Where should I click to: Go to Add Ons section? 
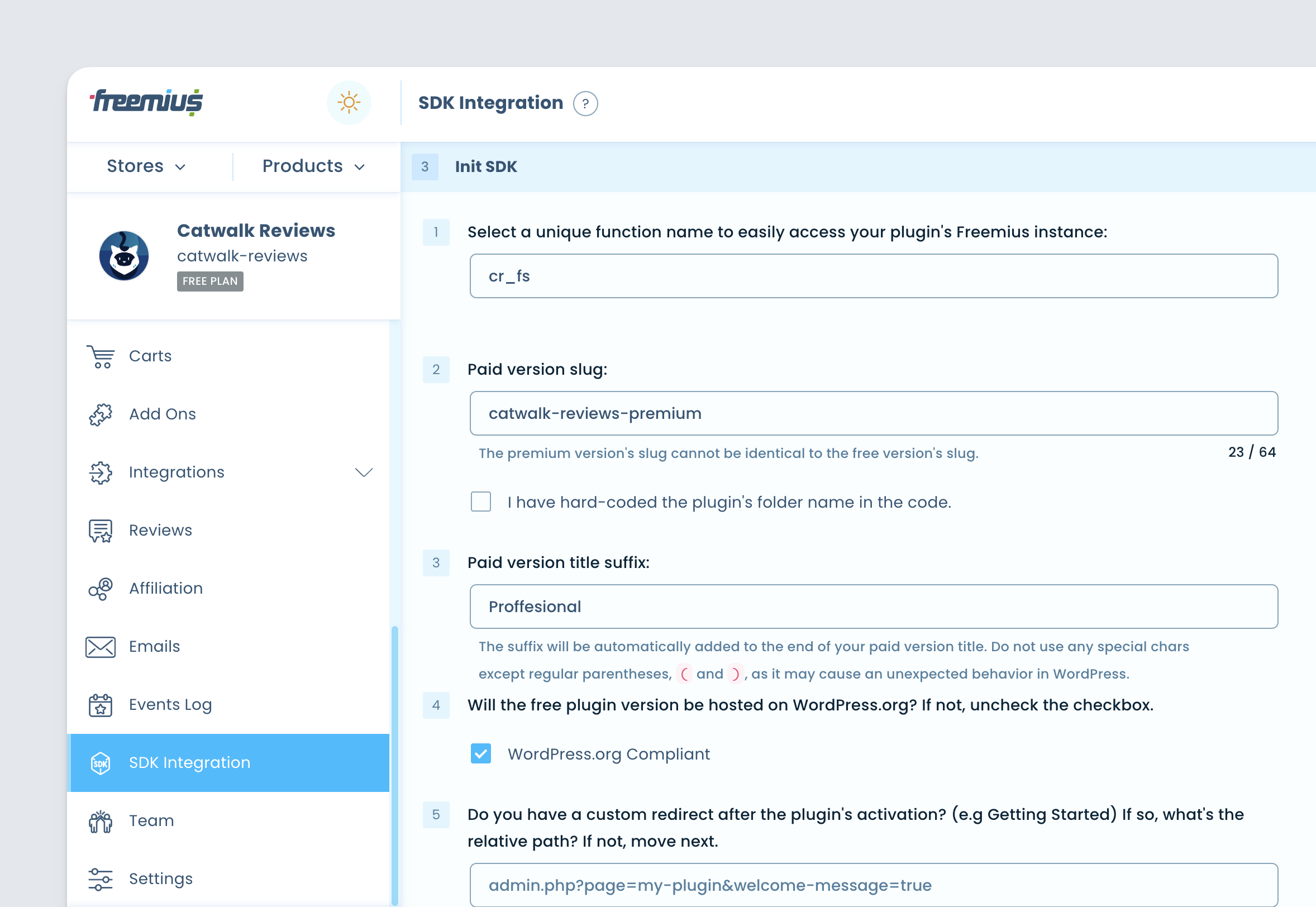point(228,414)
